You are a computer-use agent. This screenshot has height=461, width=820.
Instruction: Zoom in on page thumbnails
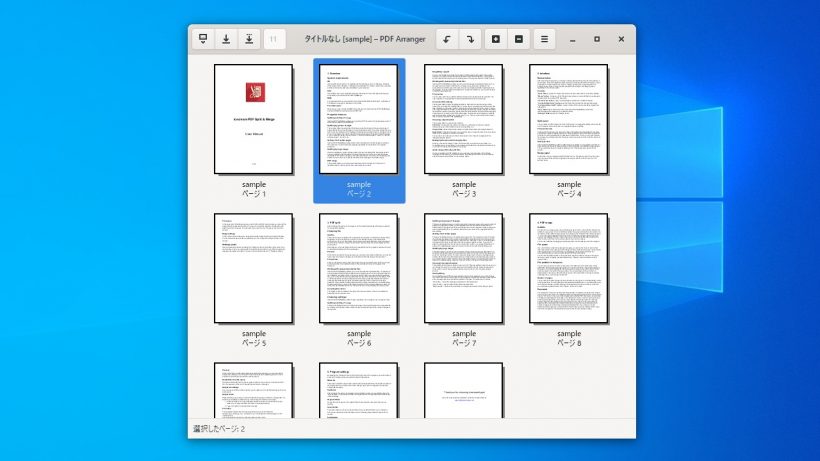496,39
